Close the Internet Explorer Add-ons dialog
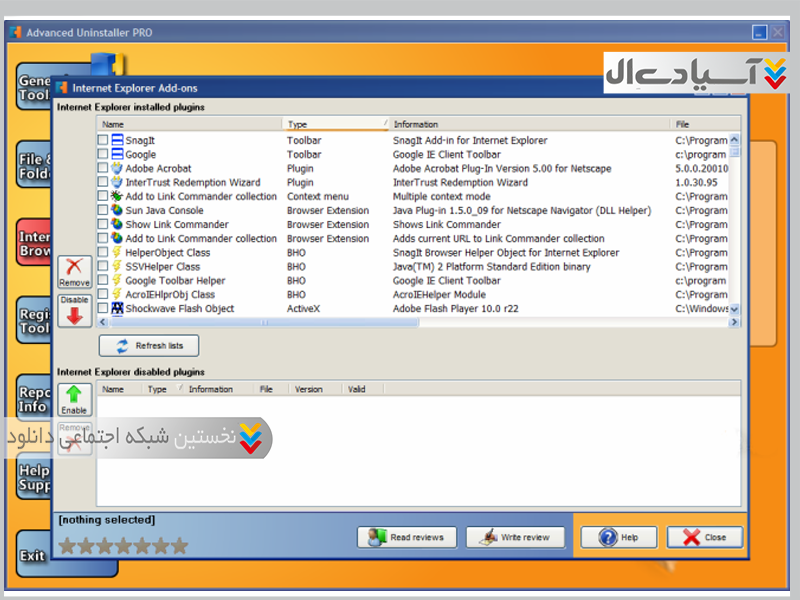 click(705, 537)
